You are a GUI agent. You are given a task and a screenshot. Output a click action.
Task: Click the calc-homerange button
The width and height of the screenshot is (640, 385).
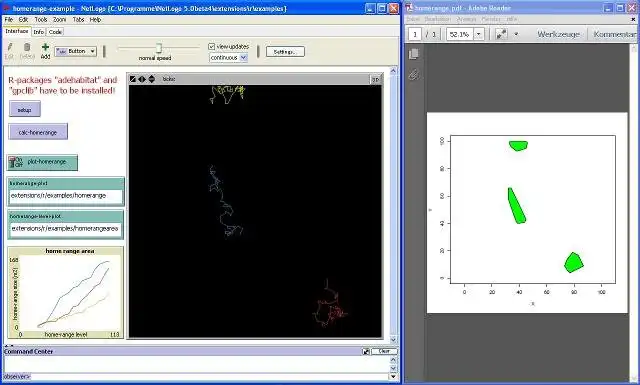(38, 132)
